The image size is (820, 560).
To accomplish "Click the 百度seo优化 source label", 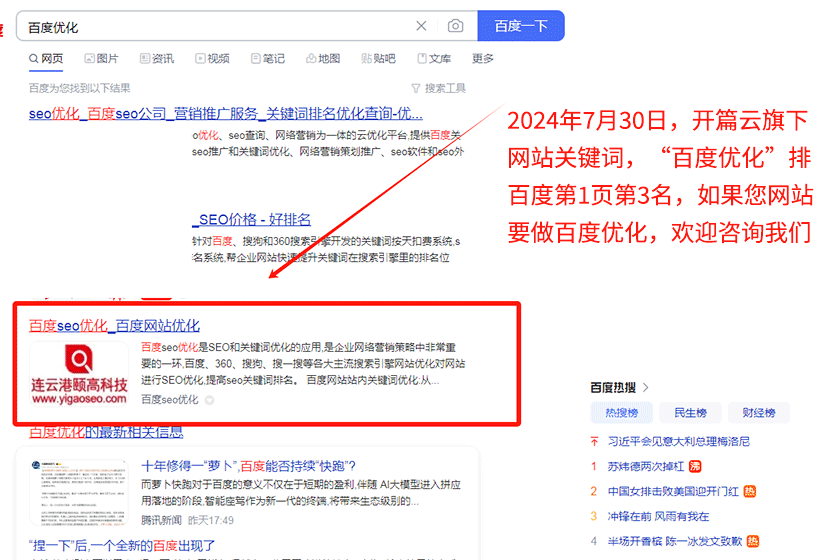I will pyautogui.click(x=170, y=400).
